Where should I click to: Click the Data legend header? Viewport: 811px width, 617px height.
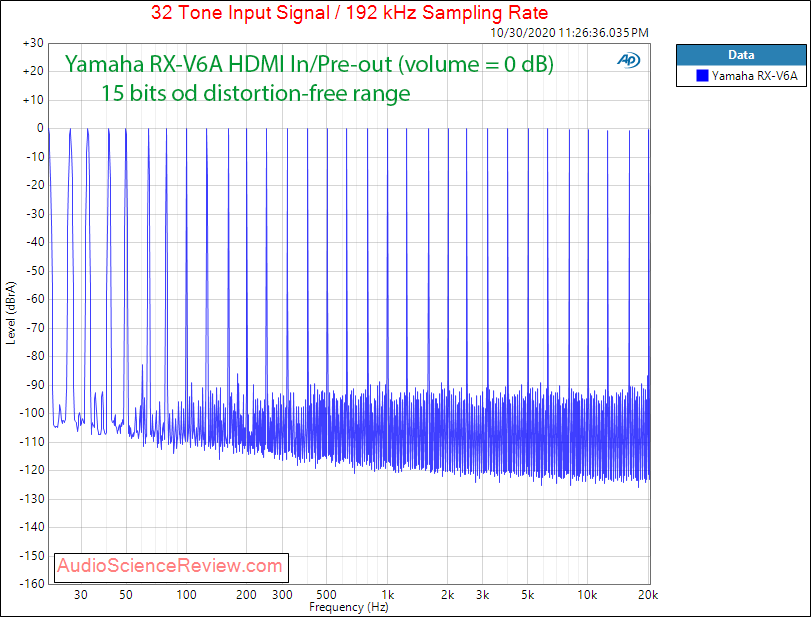(741, 55)
